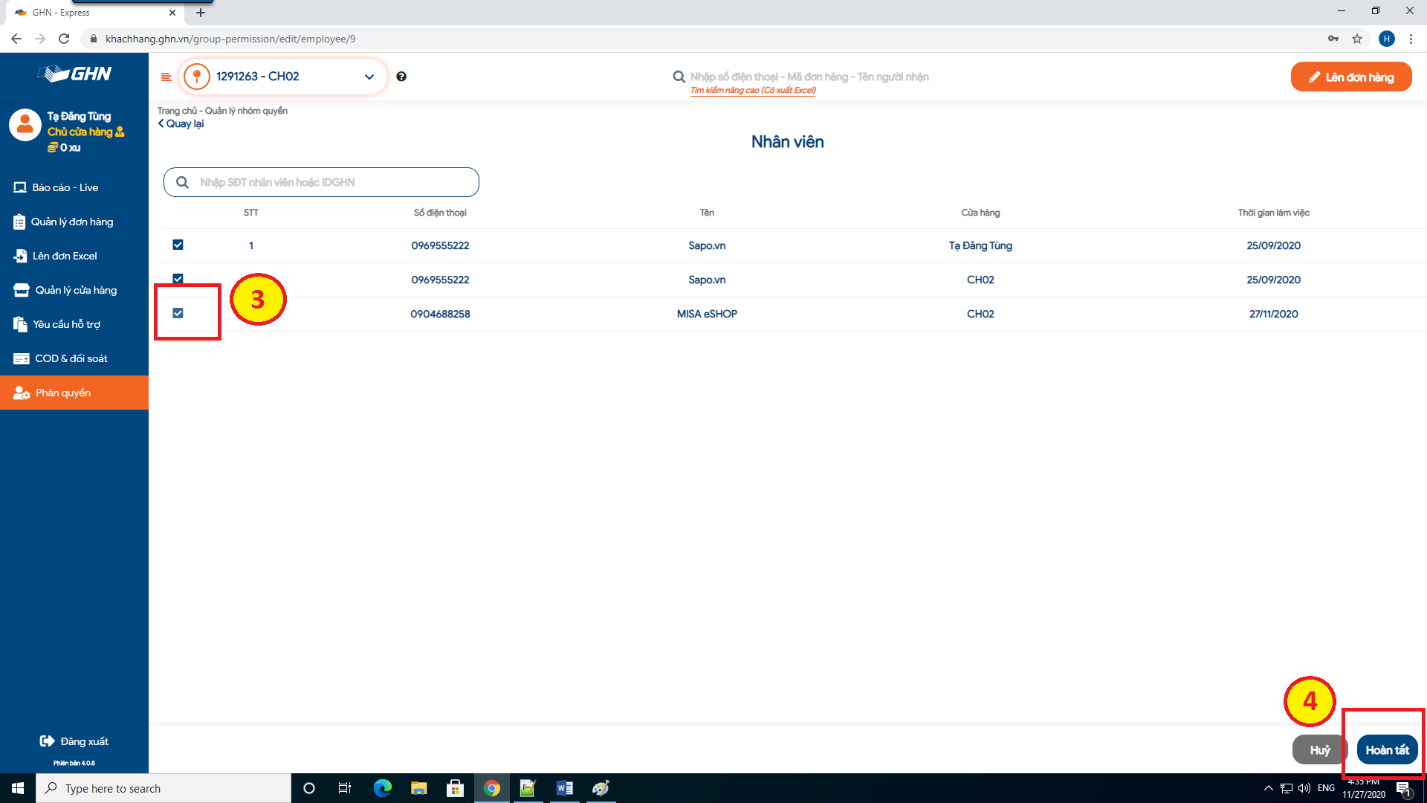
Task: Open the 1291263 - CH02 store dropdown
Action: pos(283,77)
